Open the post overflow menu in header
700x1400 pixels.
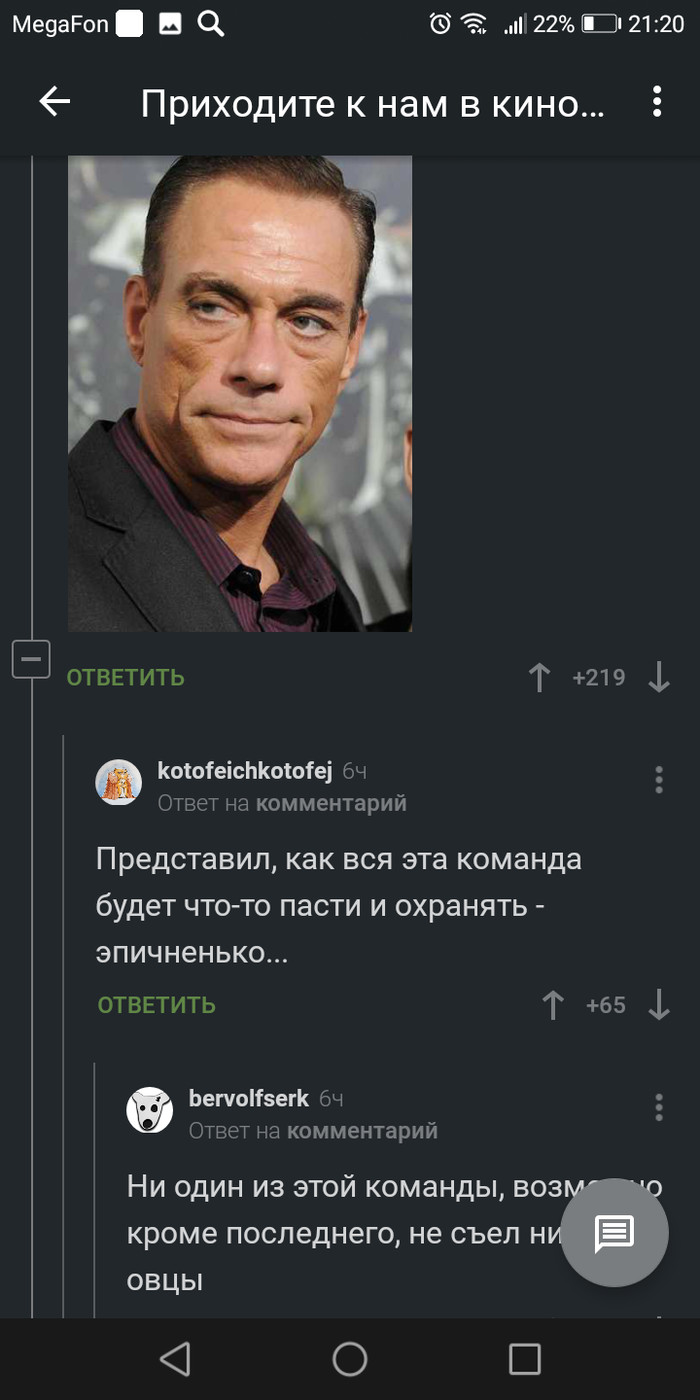coord(657,101)
